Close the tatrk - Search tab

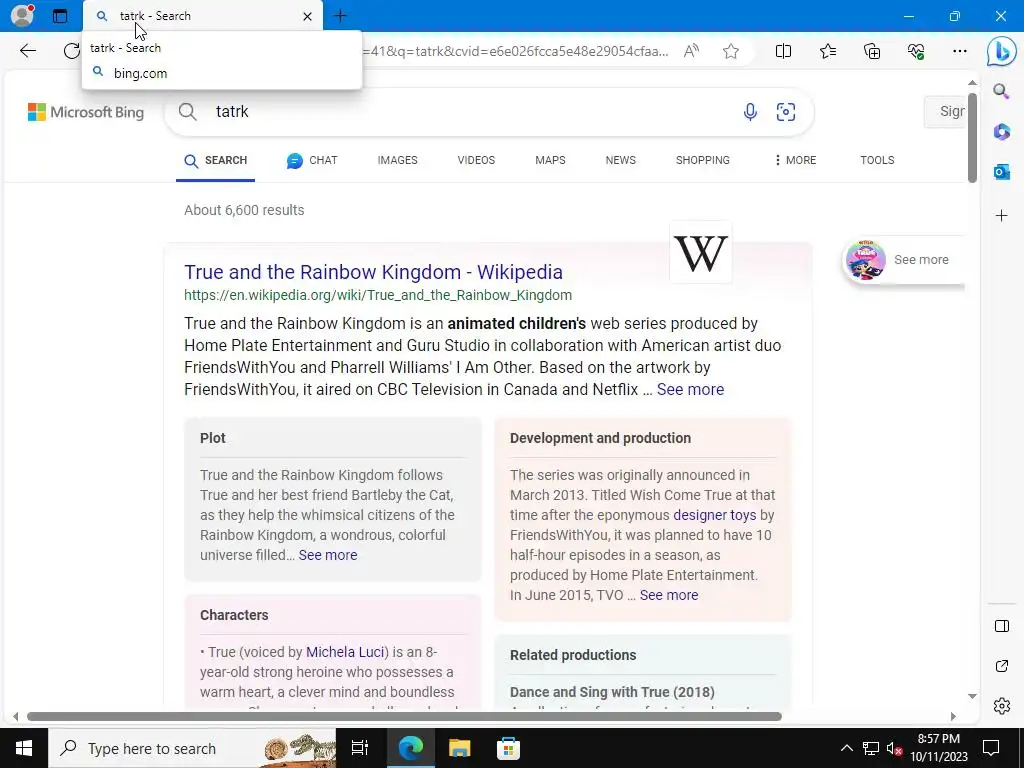pos(307,16)
